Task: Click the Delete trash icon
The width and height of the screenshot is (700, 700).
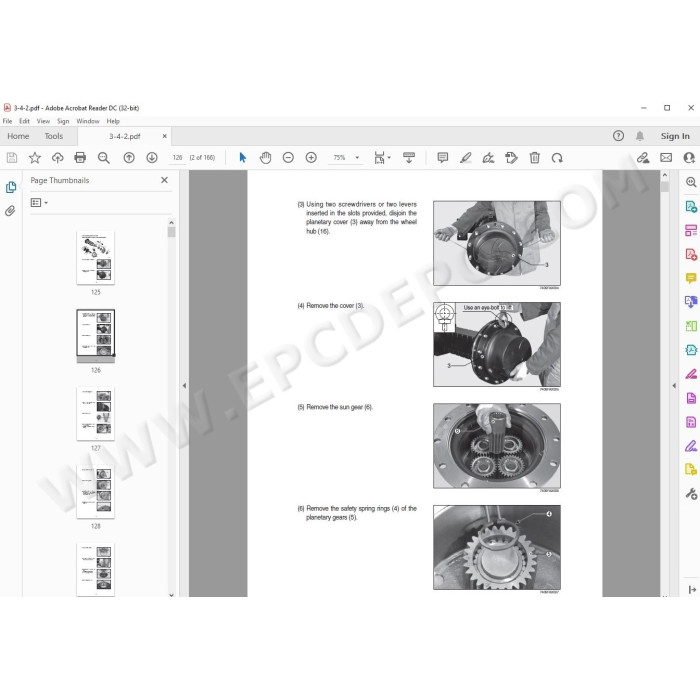Action: [x=534, y=158]
